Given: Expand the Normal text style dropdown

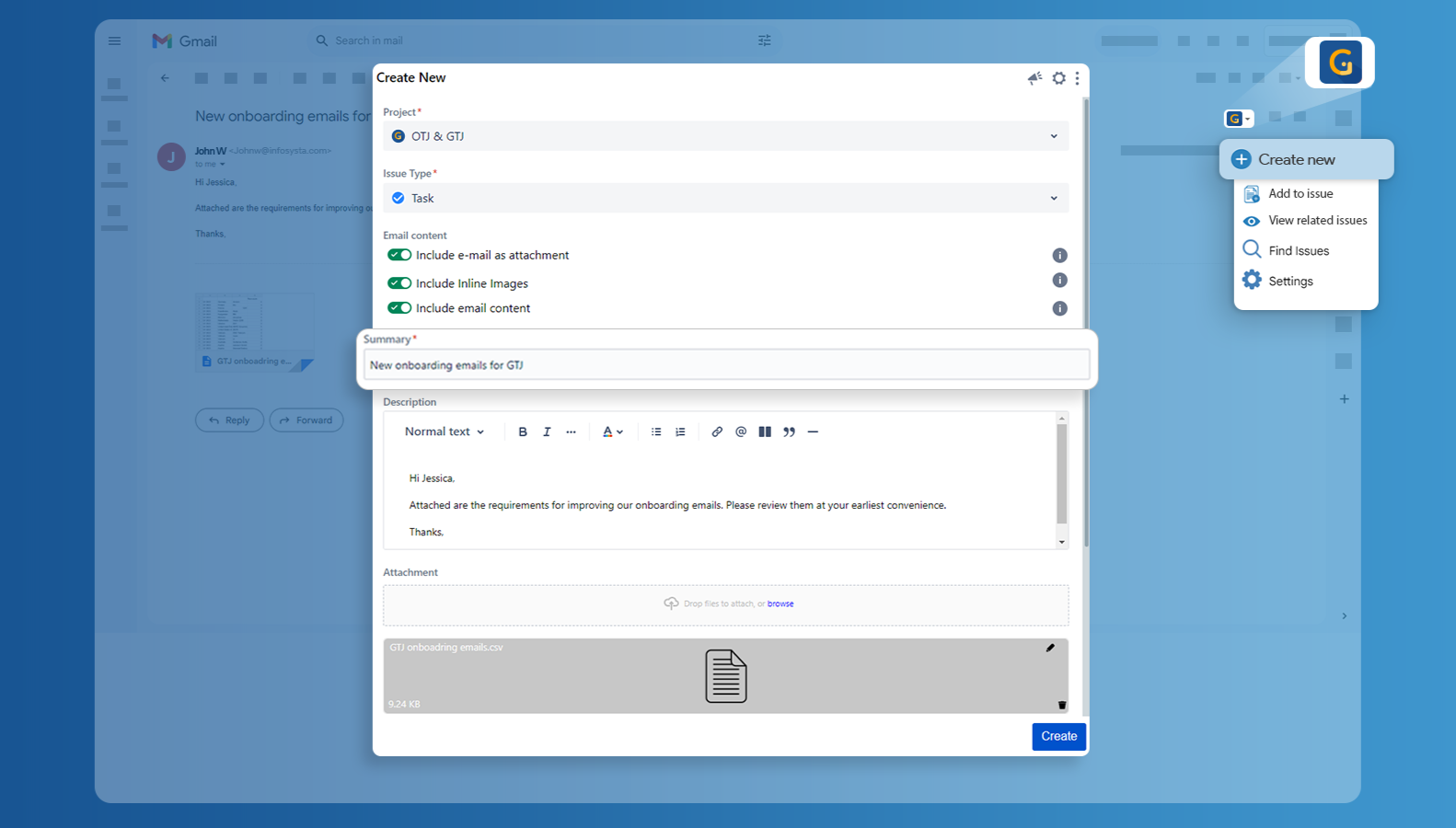Looking at the screenshot, I should pyautogui.click(x=445, y=431).
